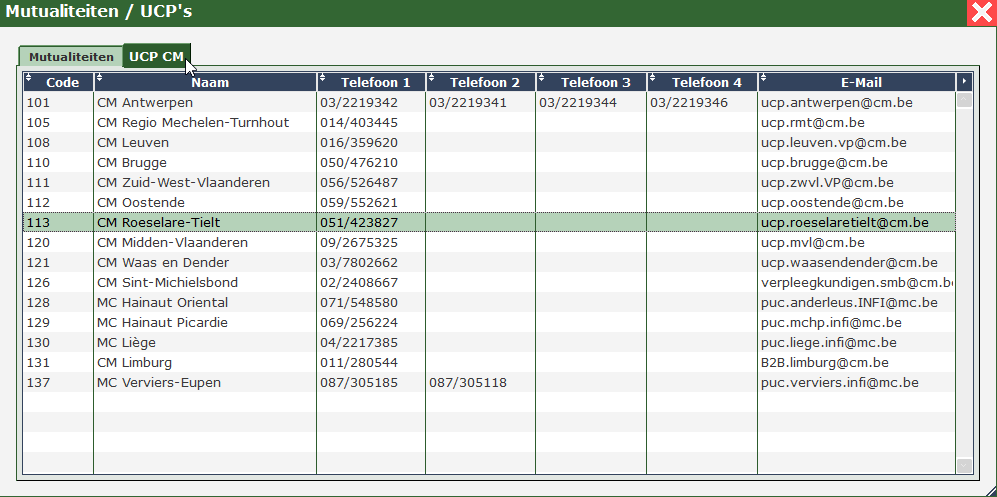Image resolution: width=997 pixels, height=497 pixels.
Task: Select the CM Brugge row
Action: coord(489,162)
